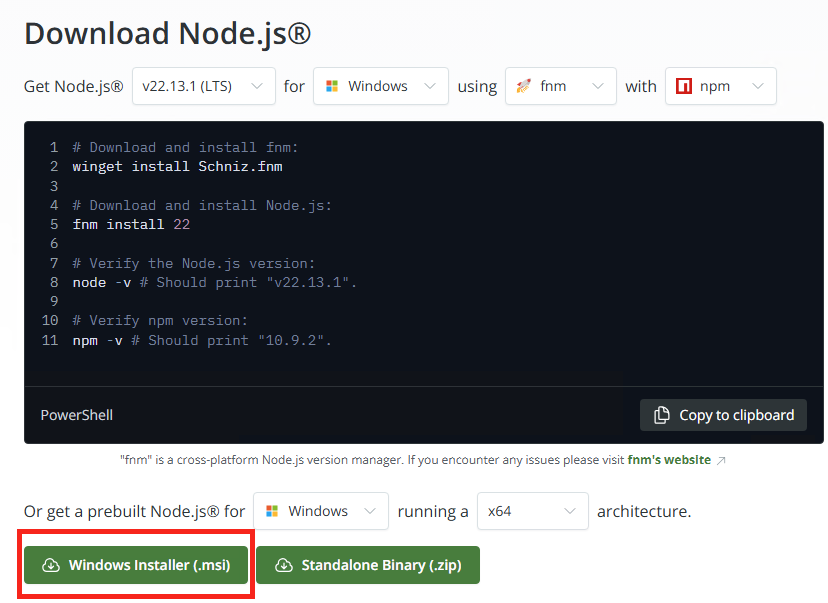Open the fnm version manager dropdown
The height and width of the screenshot is (603, 828).
point(561,86)
